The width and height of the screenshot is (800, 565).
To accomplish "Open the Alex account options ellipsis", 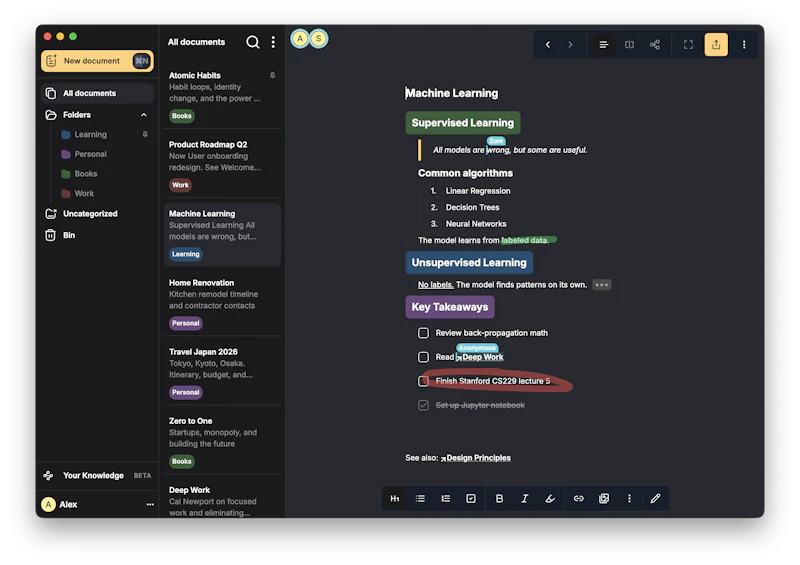I will point(150,504).
